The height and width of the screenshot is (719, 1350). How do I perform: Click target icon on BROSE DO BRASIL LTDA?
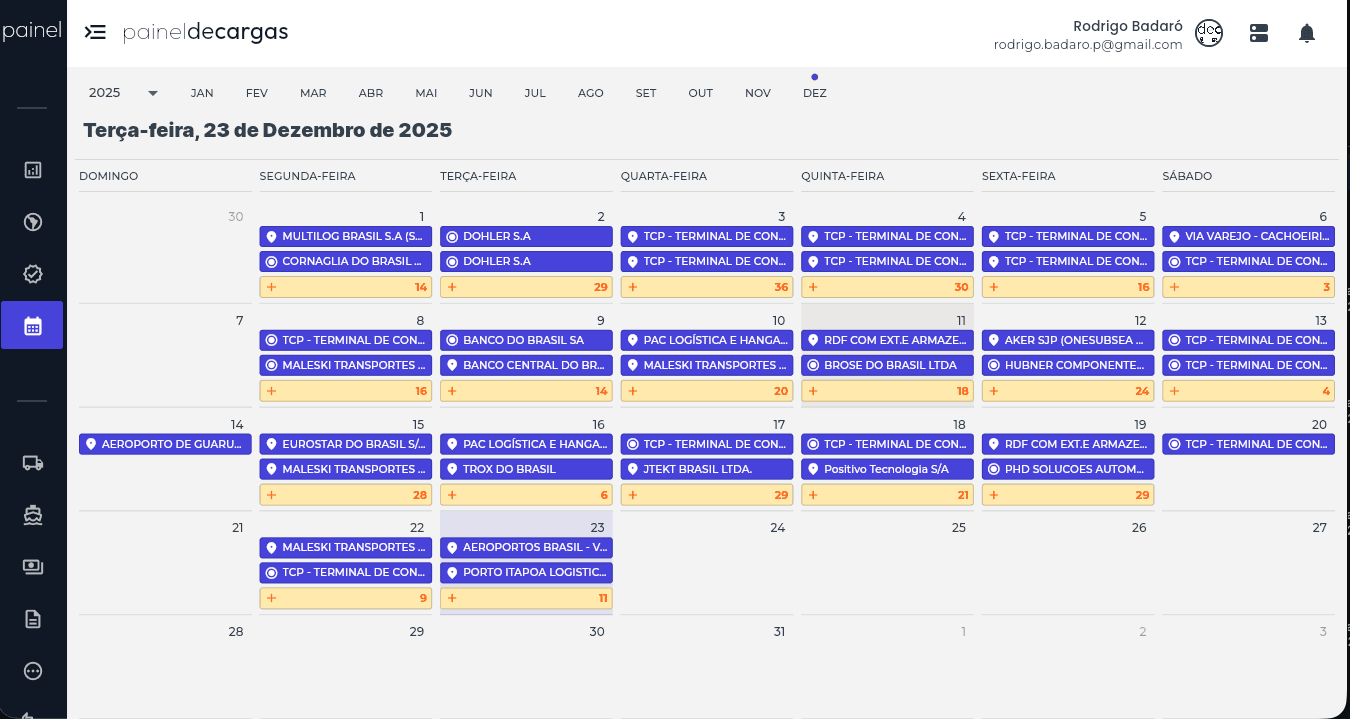point(813,365)
